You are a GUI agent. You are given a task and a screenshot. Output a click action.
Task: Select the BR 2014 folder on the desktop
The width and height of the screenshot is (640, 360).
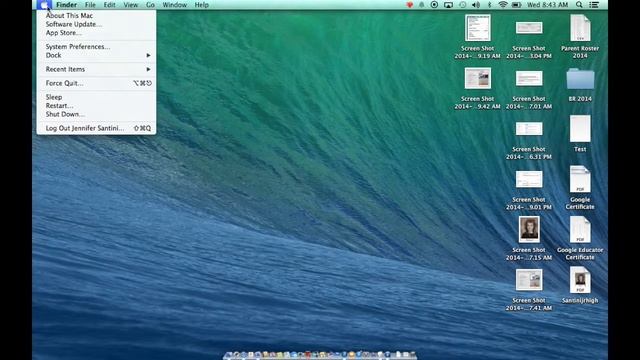coord(580,79)
